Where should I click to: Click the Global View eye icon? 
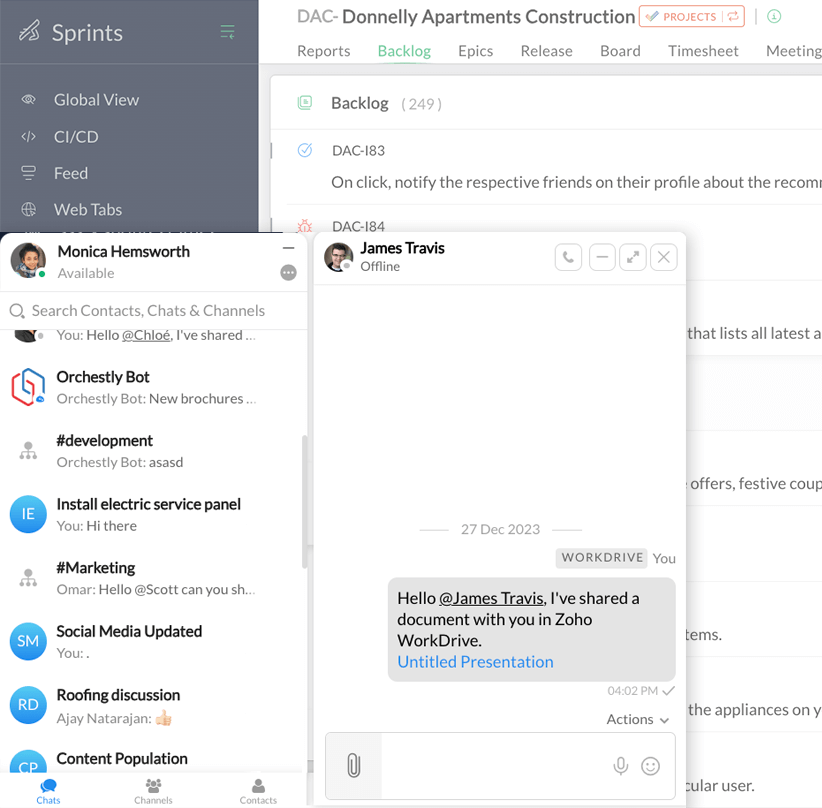pyautogui.click(x=28, y=100)
